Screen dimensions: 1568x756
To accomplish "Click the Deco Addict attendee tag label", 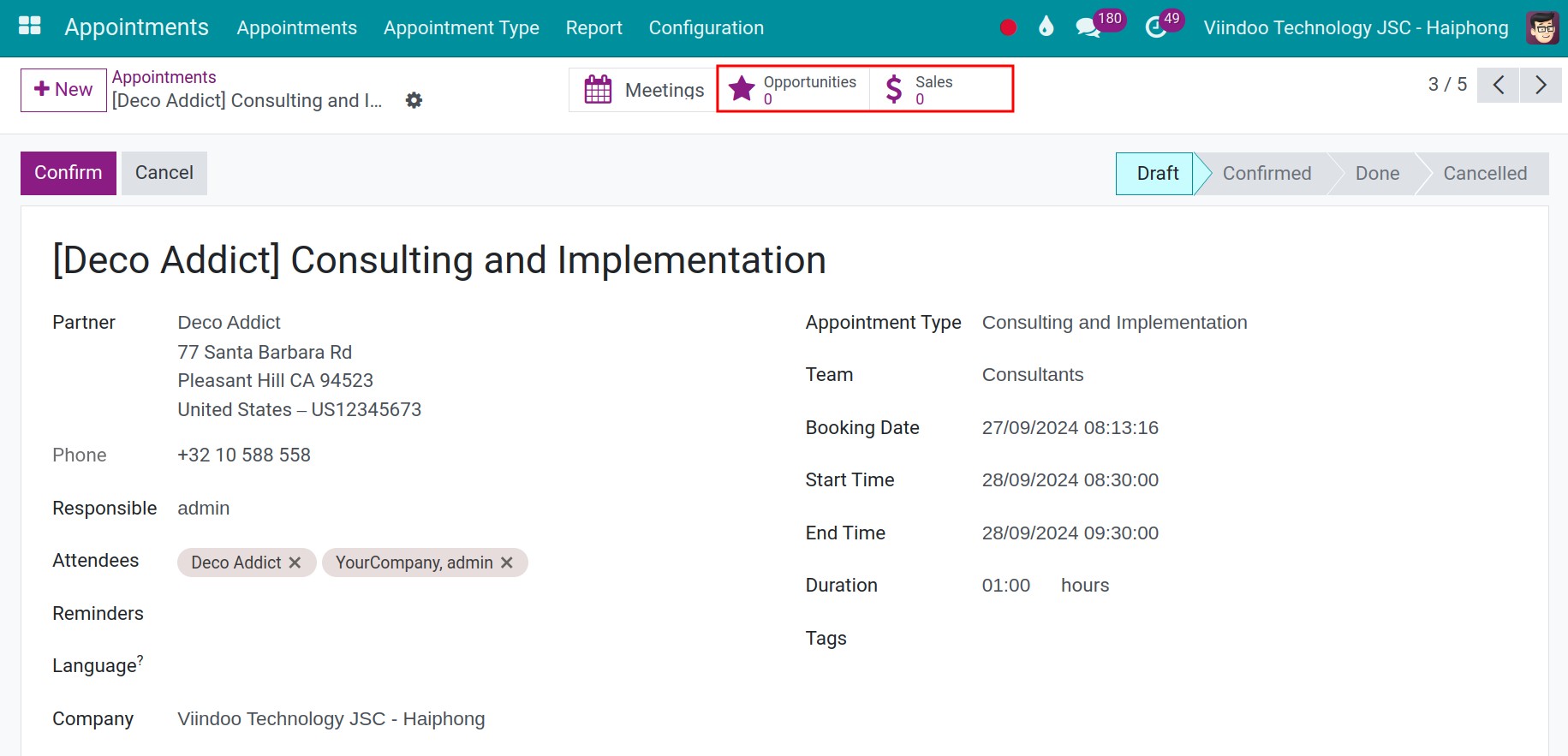I will click(236, 563).
